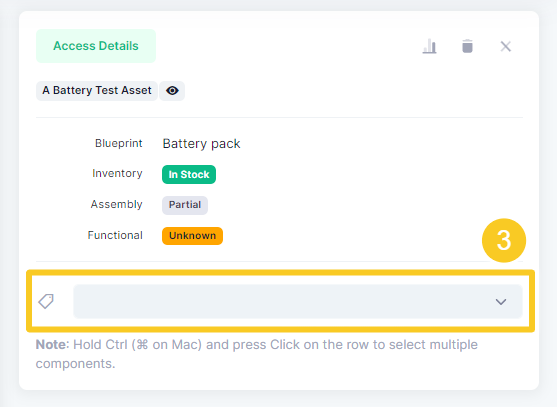
Task: Click the Note text about multiple selection
Action: coord(256,354)
